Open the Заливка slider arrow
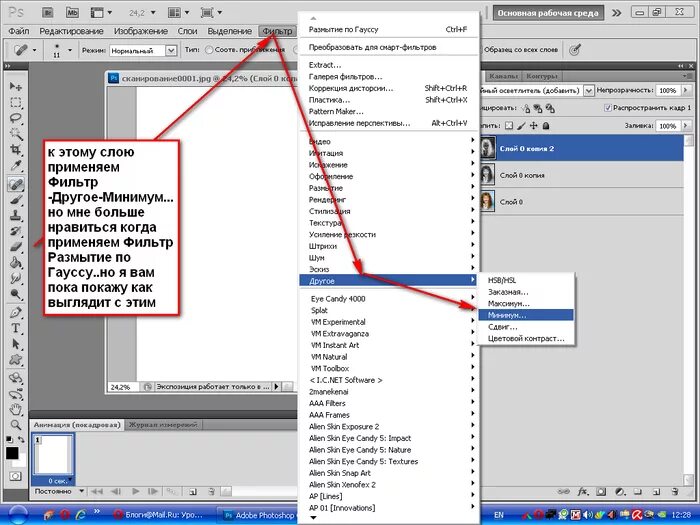 click(x=686, y=126)
